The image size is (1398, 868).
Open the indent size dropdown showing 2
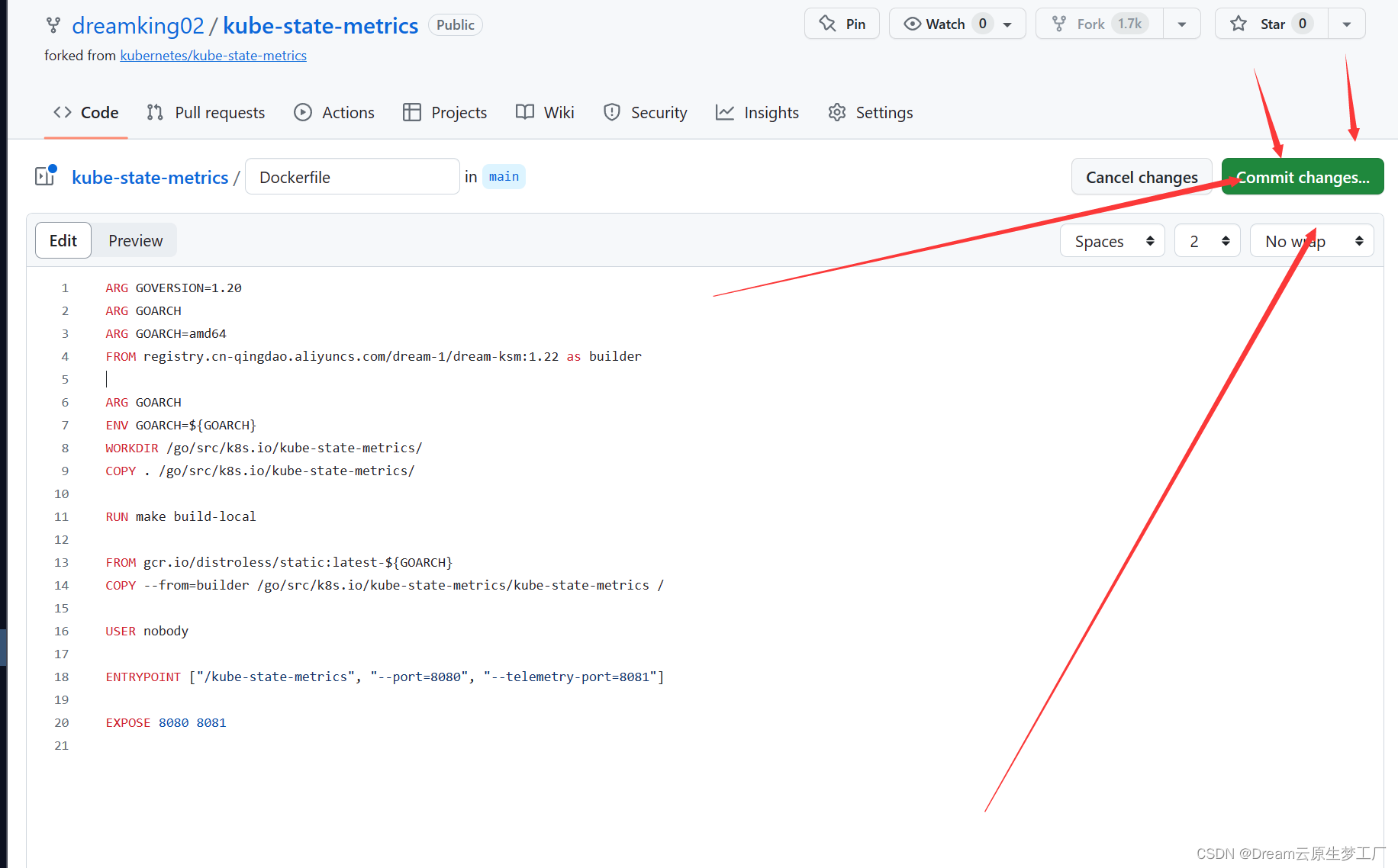tap(1207, 241)
